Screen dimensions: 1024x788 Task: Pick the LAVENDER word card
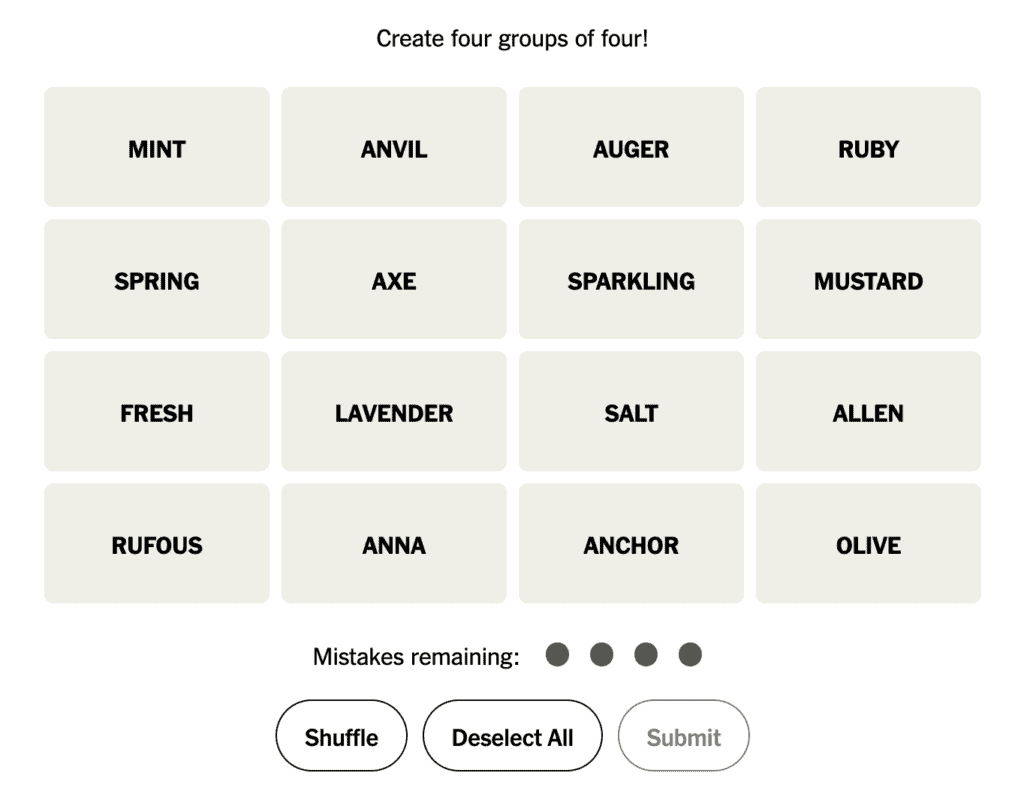[x=394, y=412]
